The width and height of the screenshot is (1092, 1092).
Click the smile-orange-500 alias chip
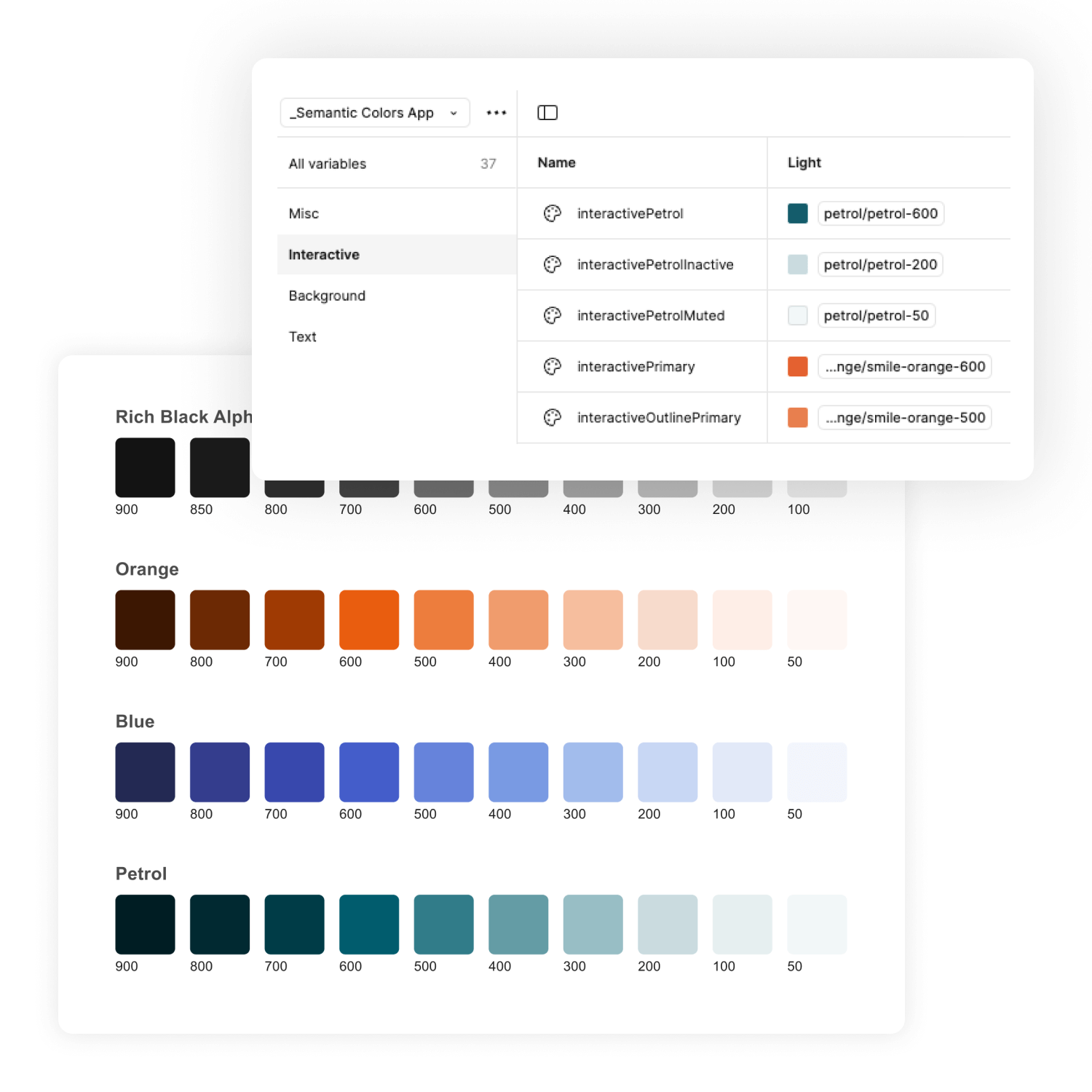click(905, 417)
